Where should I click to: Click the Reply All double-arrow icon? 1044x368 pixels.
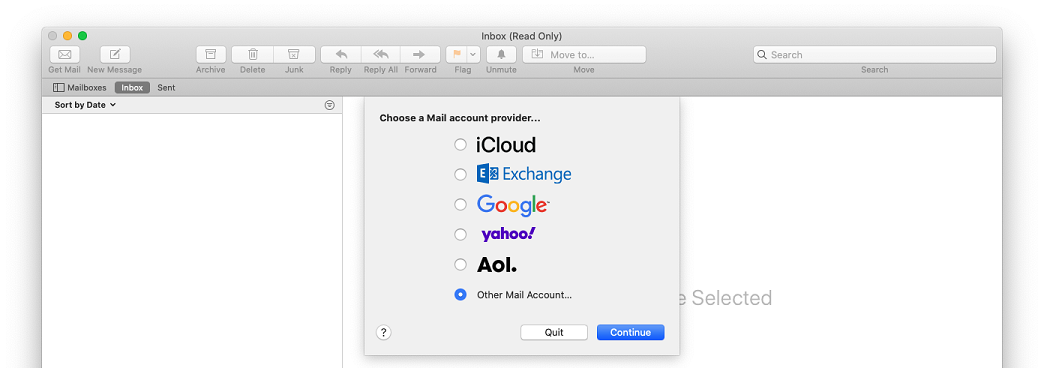tap(381, 55)
